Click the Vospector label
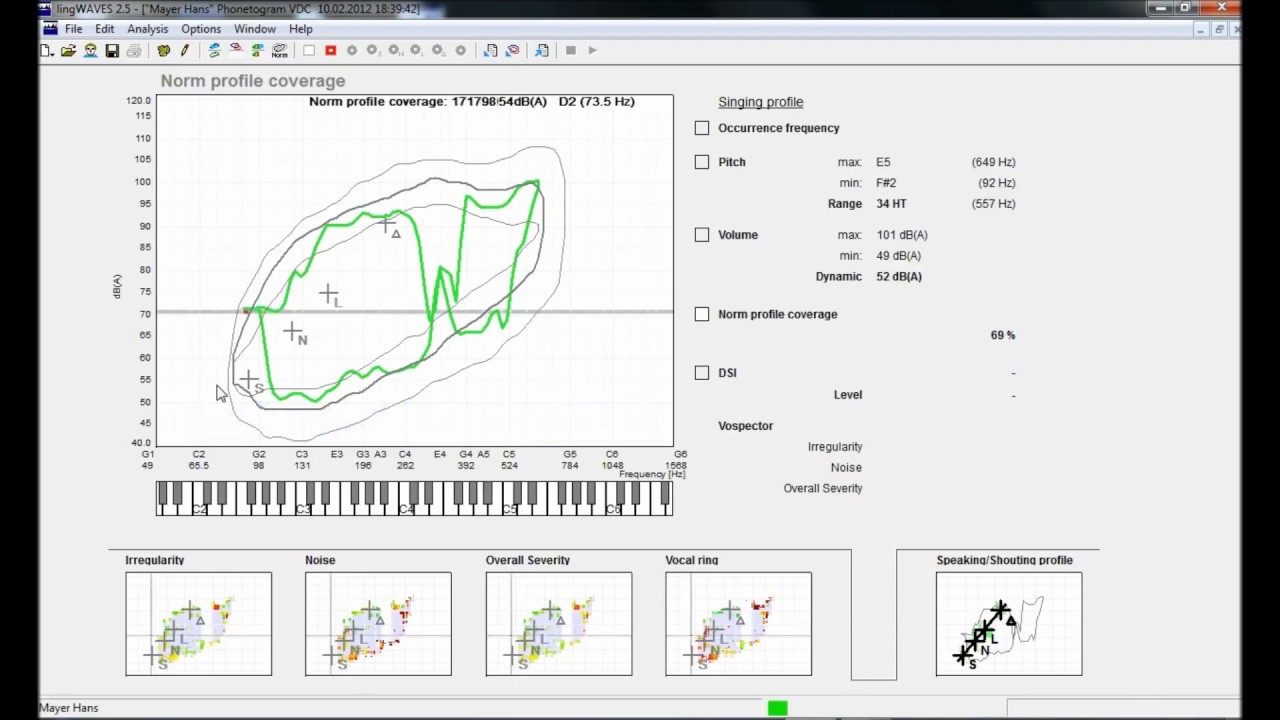 [746, 426]
